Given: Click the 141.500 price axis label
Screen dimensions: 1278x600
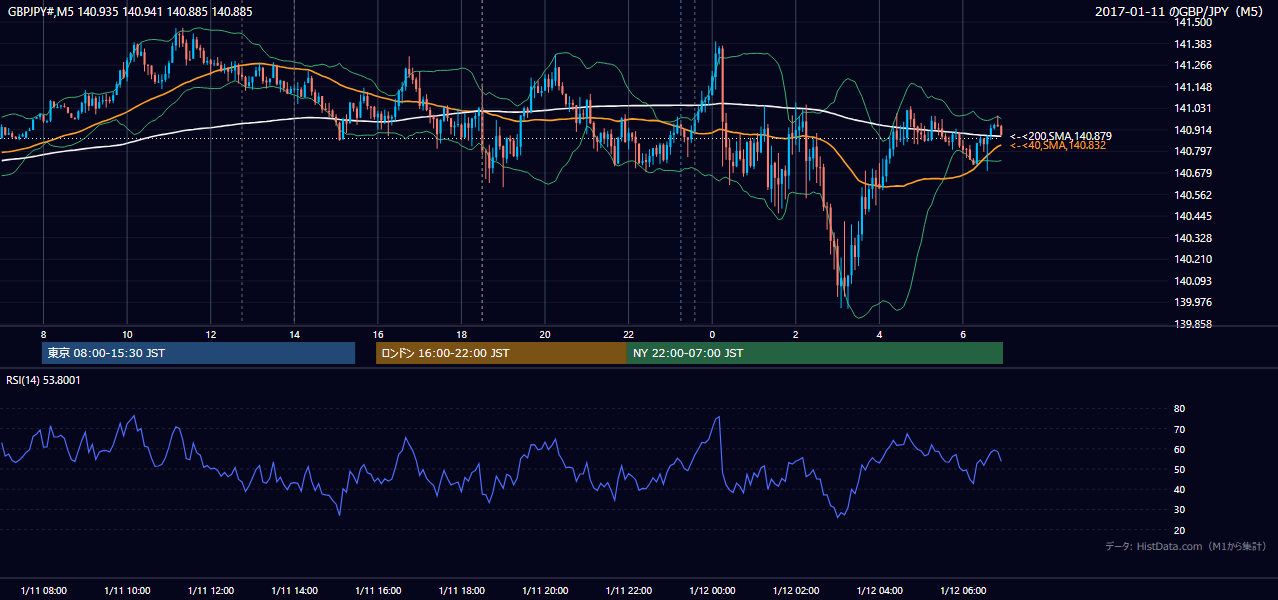Looking at the screenshot, I should pyautogui.click(x=1192, y=22).
